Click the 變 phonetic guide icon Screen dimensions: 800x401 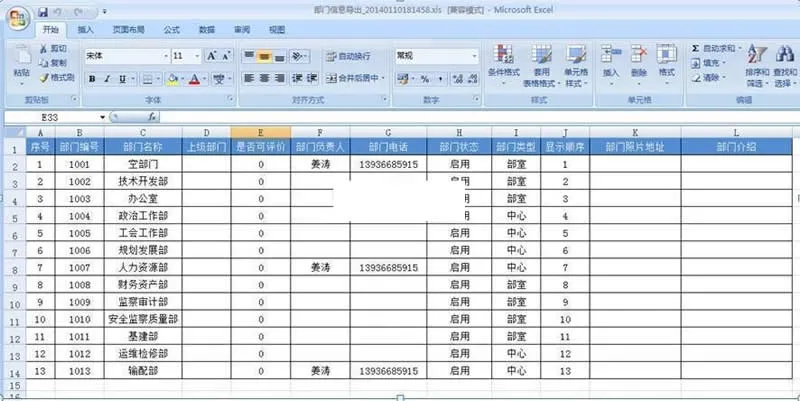(x=219, y=79)
